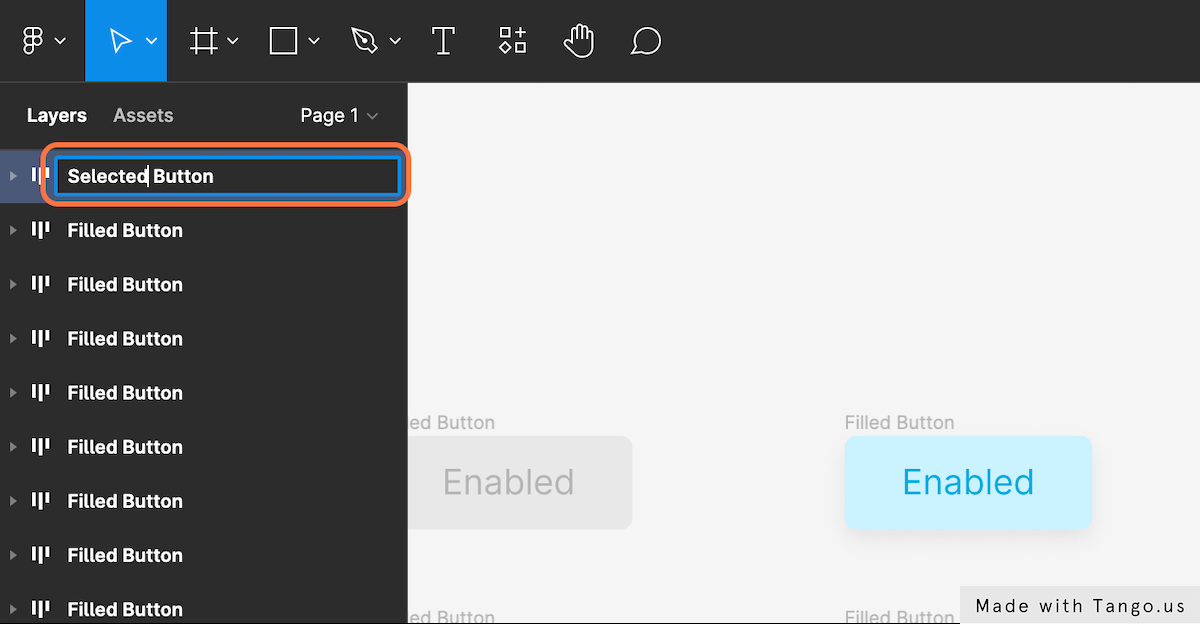Select the Pen tool
Screen dimensions: 1200x624
(x=365, y=41)
